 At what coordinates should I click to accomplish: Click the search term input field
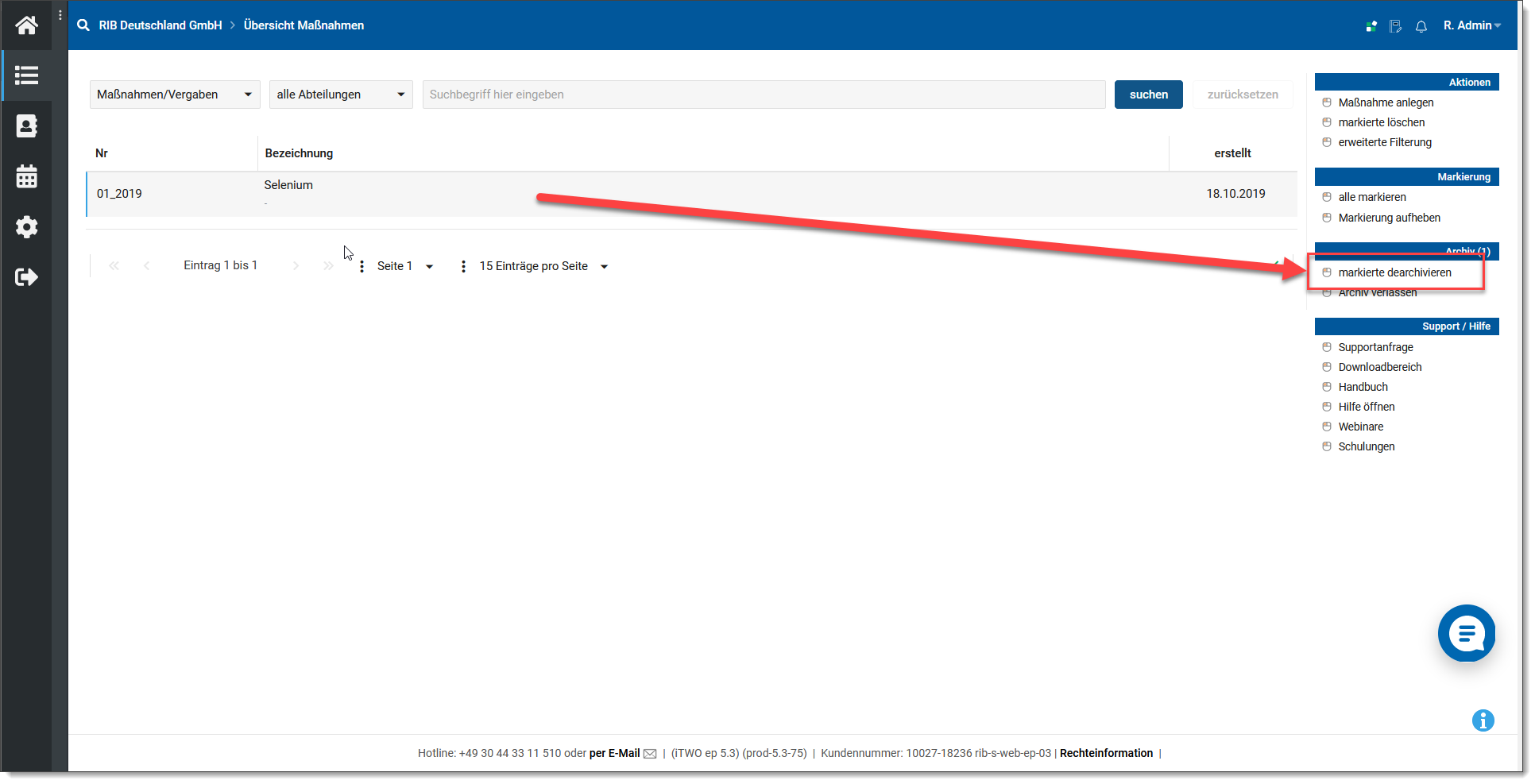pos(764,95)
